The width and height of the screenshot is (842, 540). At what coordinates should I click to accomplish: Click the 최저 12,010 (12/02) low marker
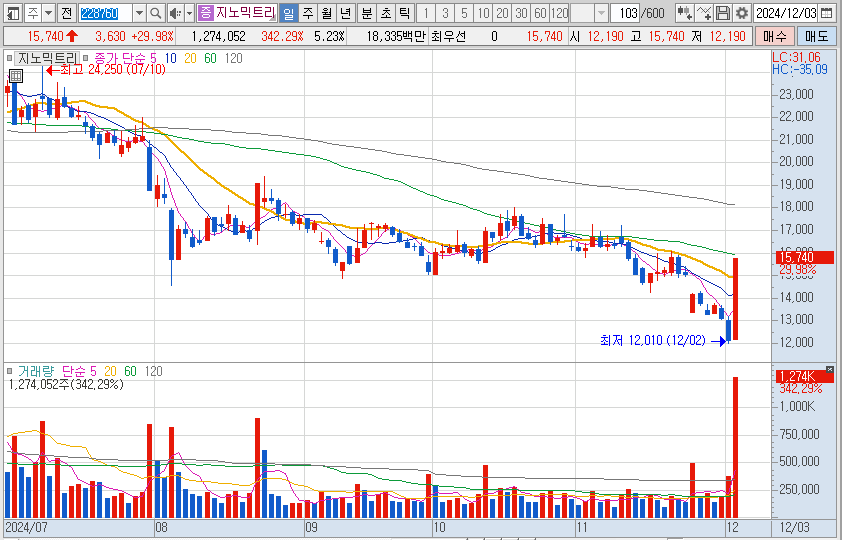[x=663, y=340]
